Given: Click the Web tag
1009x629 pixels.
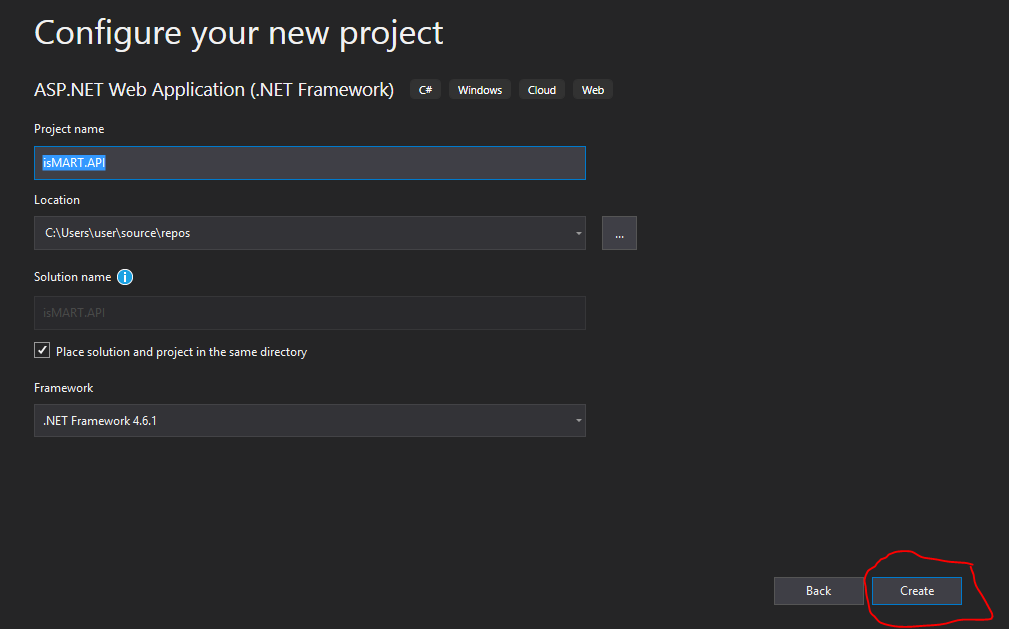Looking at the screenshot, I should click(593, 90).
